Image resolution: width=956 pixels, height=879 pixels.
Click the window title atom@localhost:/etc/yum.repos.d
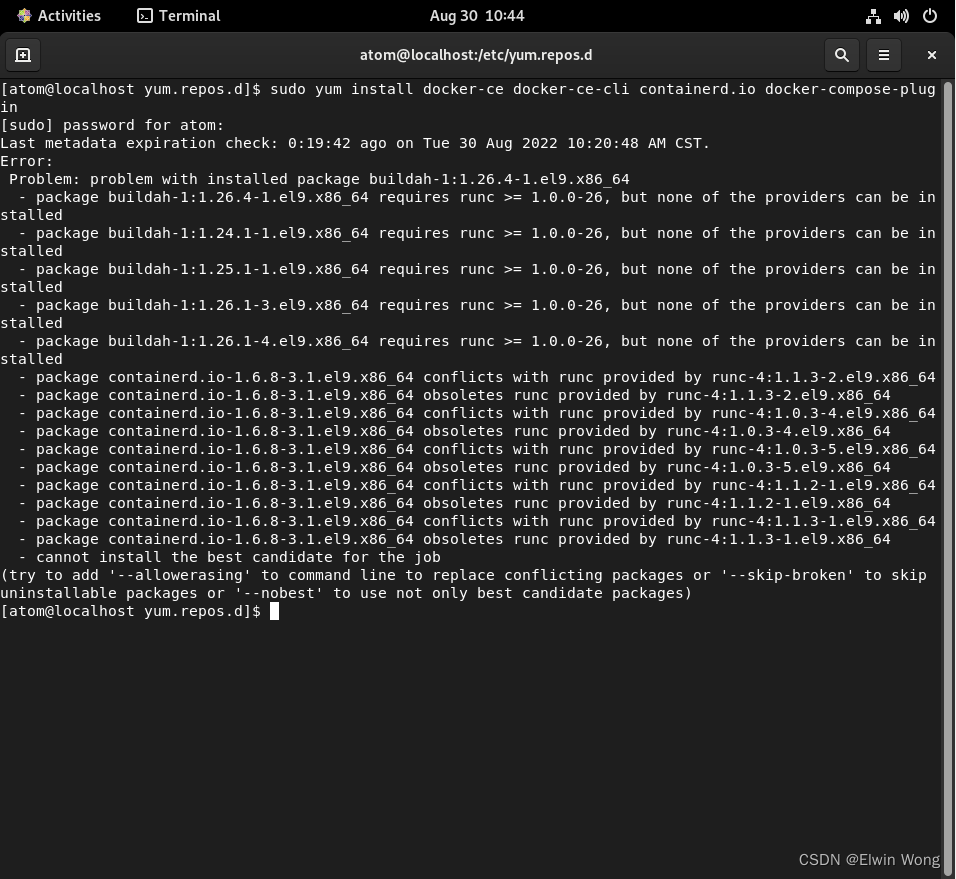coord(476,55)
